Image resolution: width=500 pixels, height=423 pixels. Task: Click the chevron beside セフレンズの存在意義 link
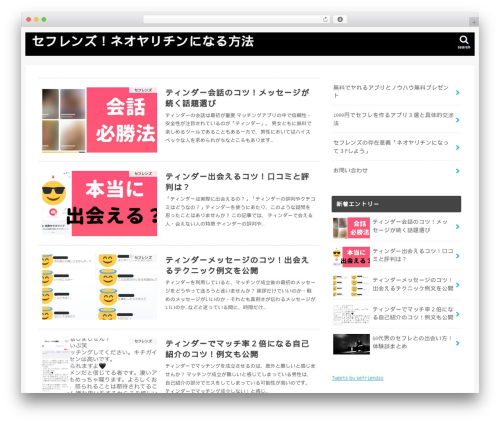[x=458, y=147]
